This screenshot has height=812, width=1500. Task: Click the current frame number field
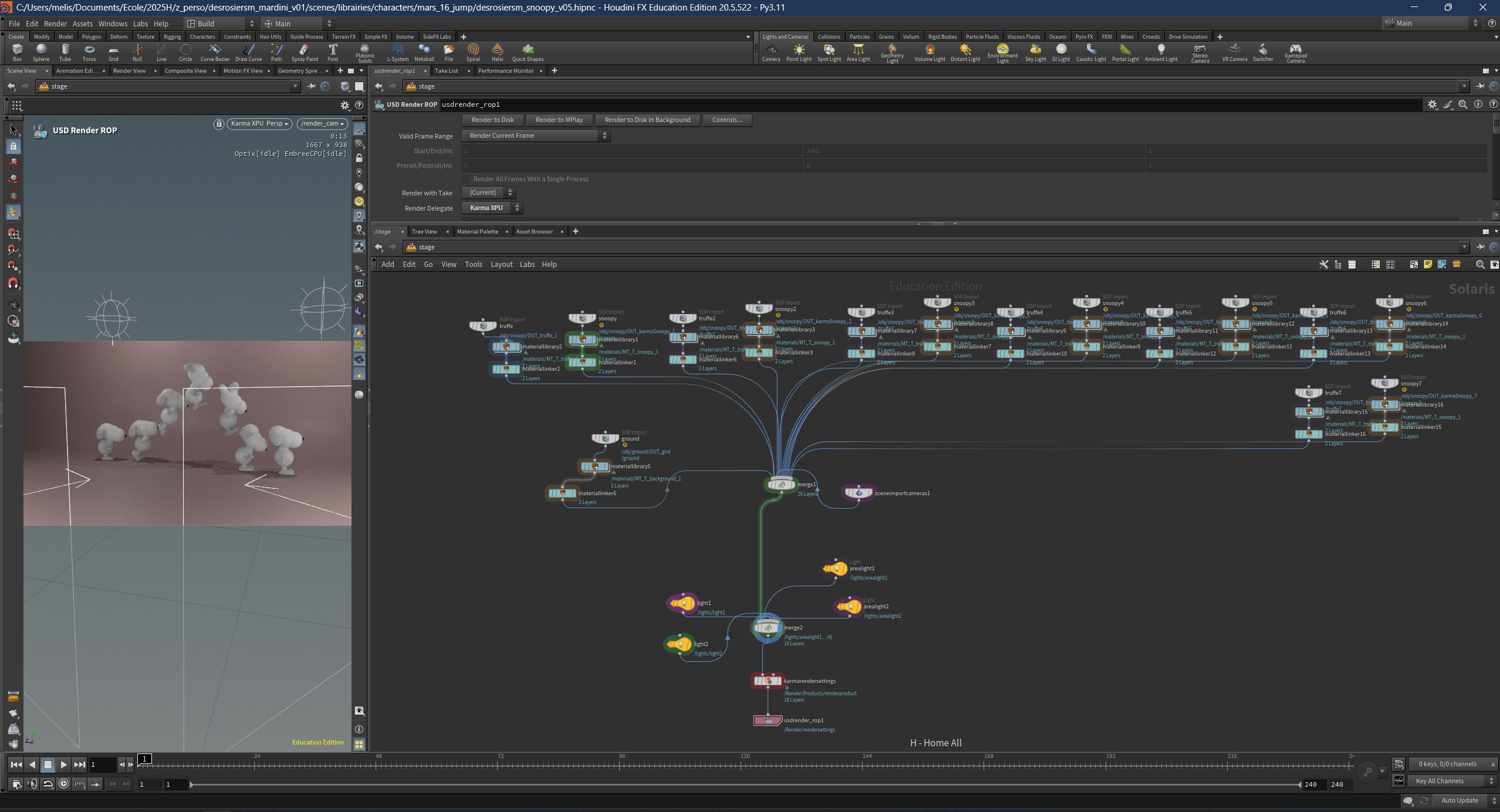(x=102, y=764)
